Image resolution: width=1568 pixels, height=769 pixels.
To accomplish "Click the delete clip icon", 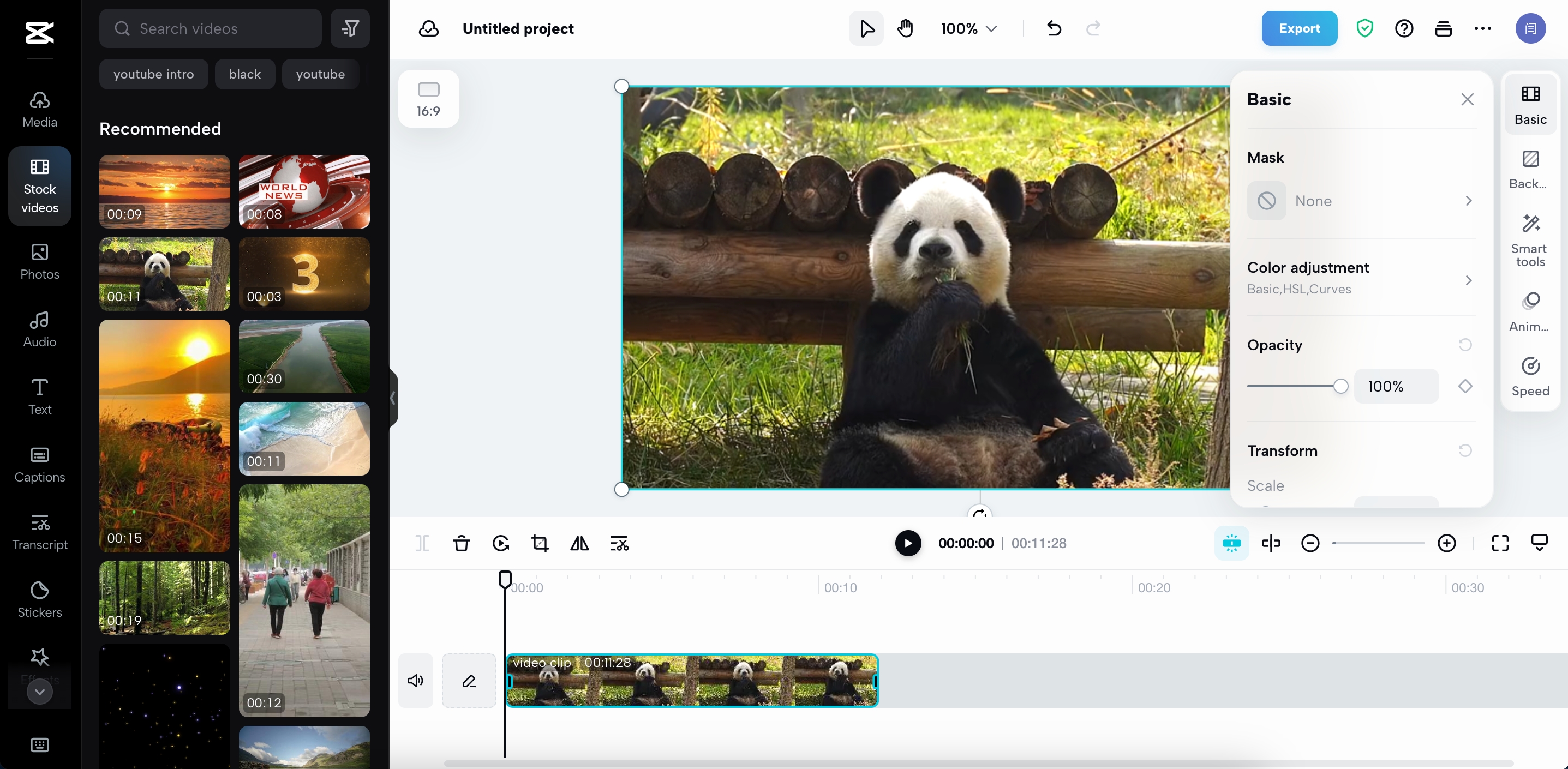I will [x=461, y=544].
